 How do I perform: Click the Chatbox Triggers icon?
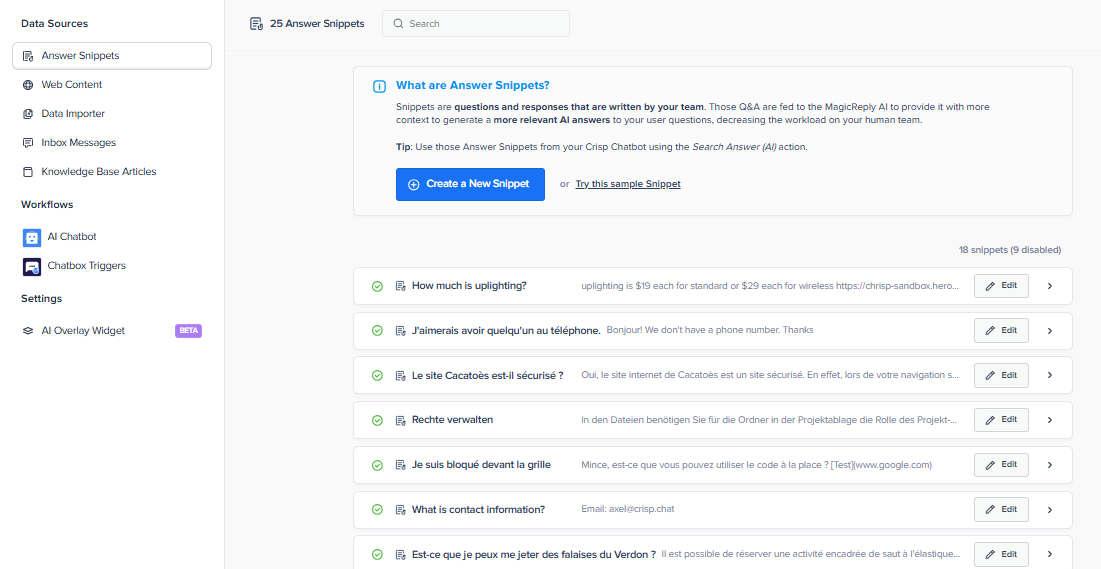pyautogui.click(x=32, y=266)
